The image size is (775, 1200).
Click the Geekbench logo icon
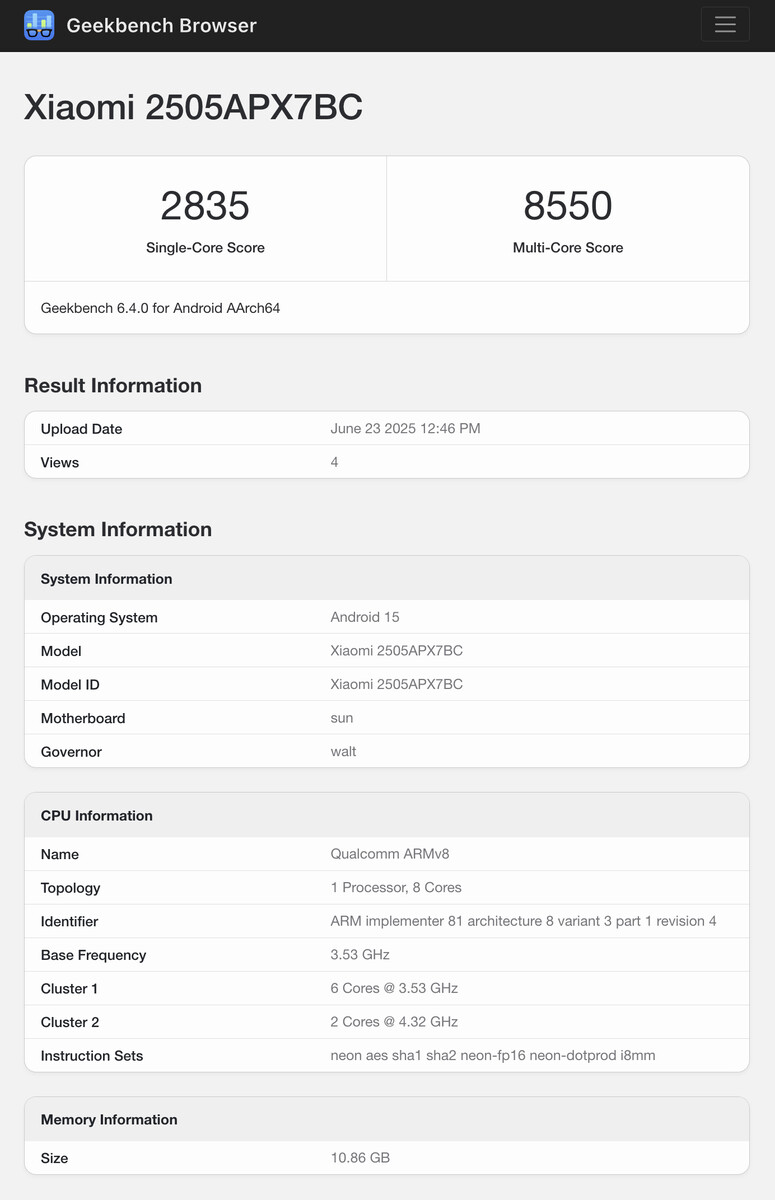[39, 25]
